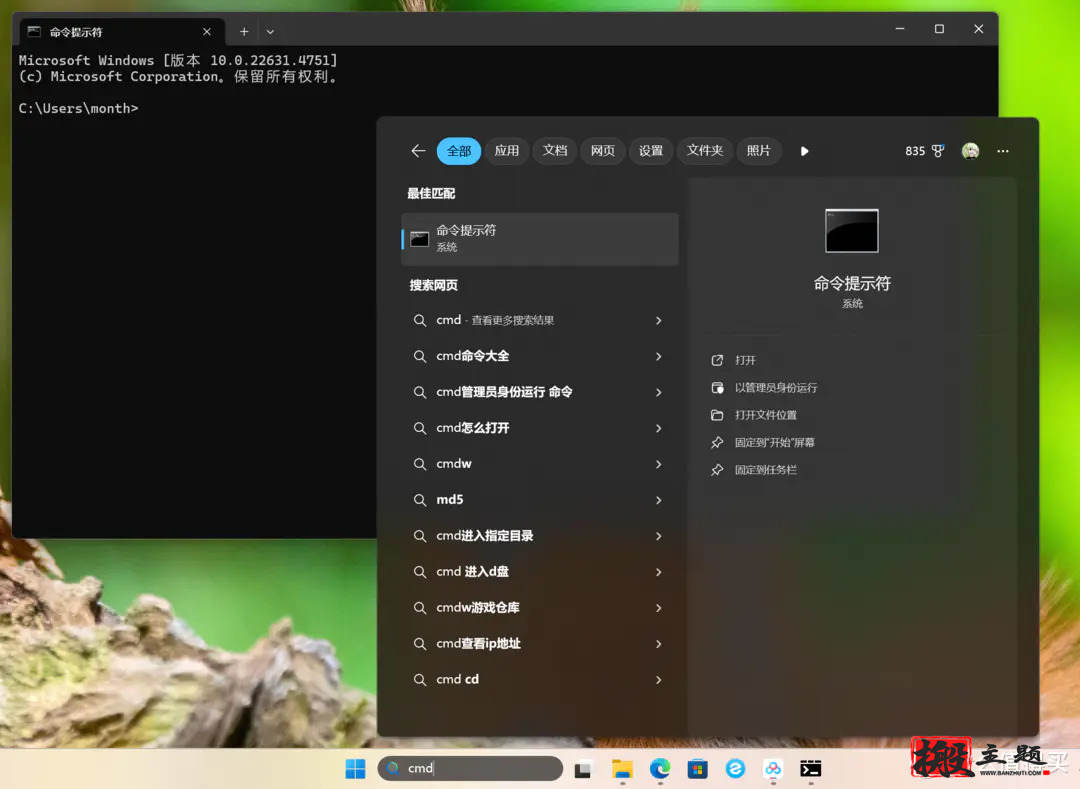Click the 打开文件位置 folder icon
Screen dimensions: 1080x789
(716, 414)
